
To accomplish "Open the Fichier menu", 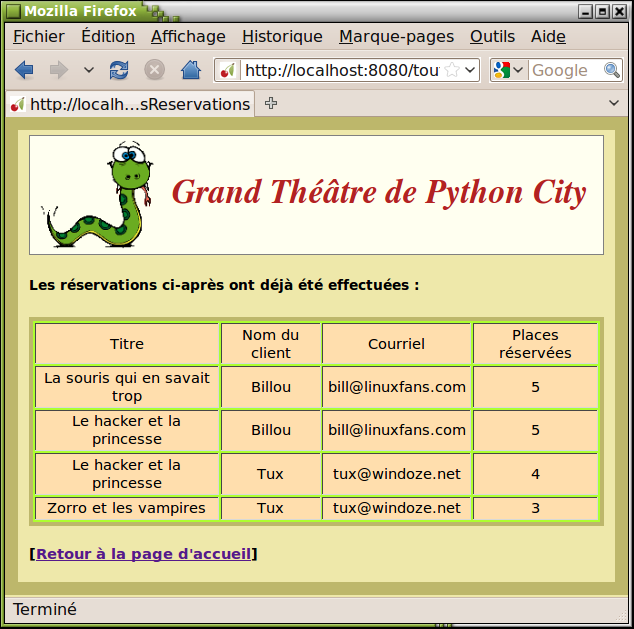I will [39, 36].
